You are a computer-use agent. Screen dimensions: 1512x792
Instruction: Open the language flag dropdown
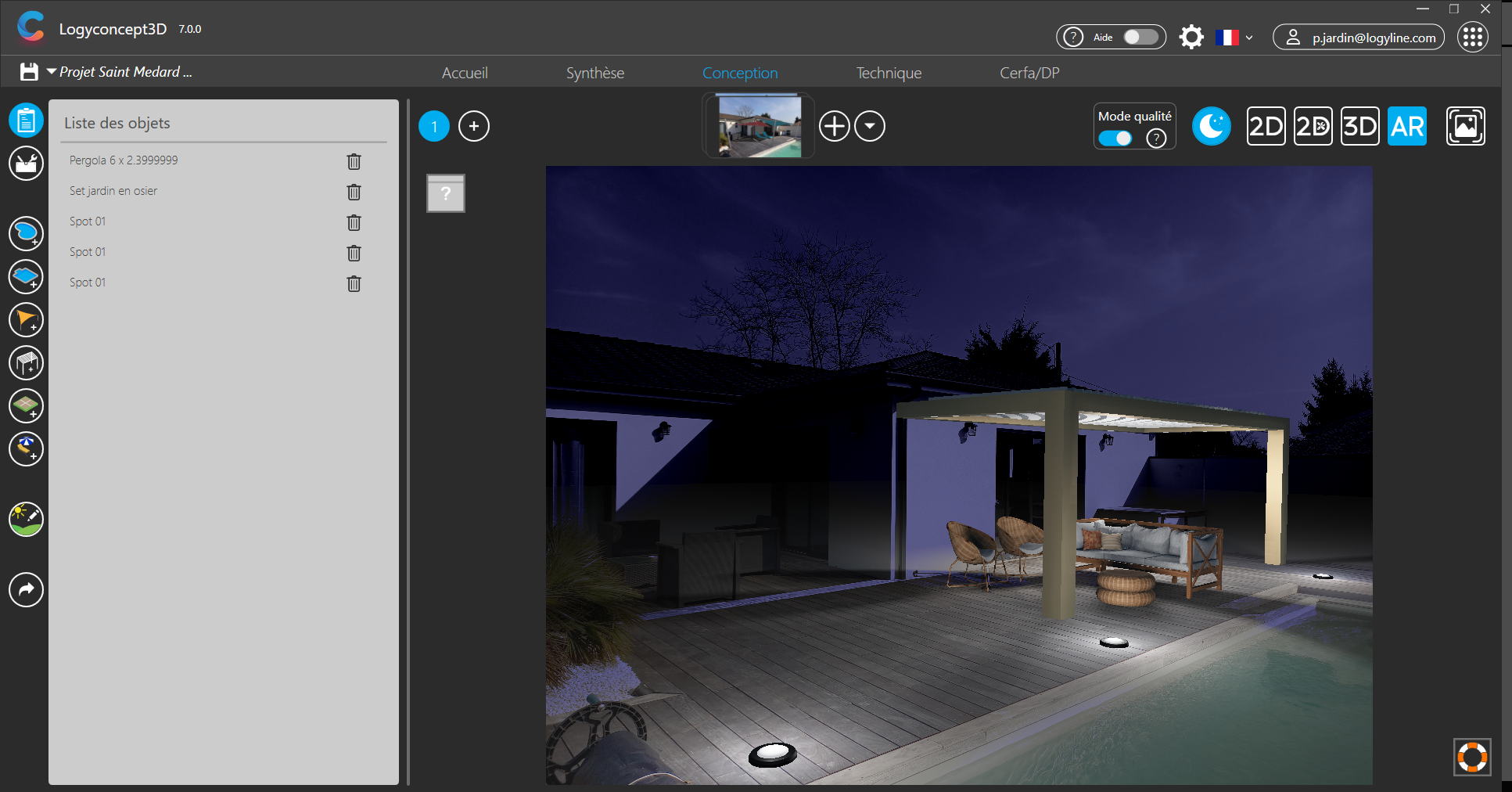(1234, 37)
